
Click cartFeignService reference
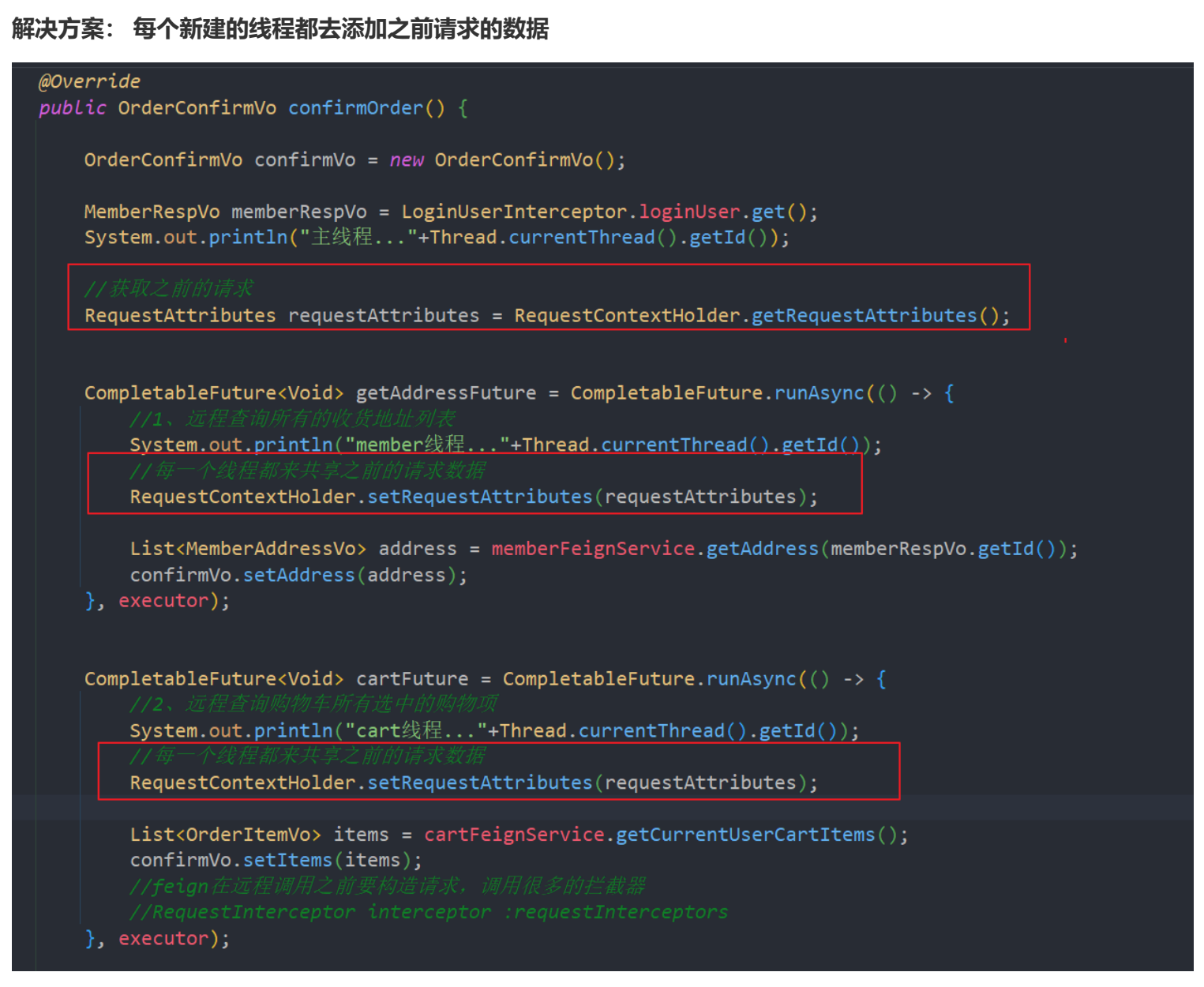coord(514,835)
